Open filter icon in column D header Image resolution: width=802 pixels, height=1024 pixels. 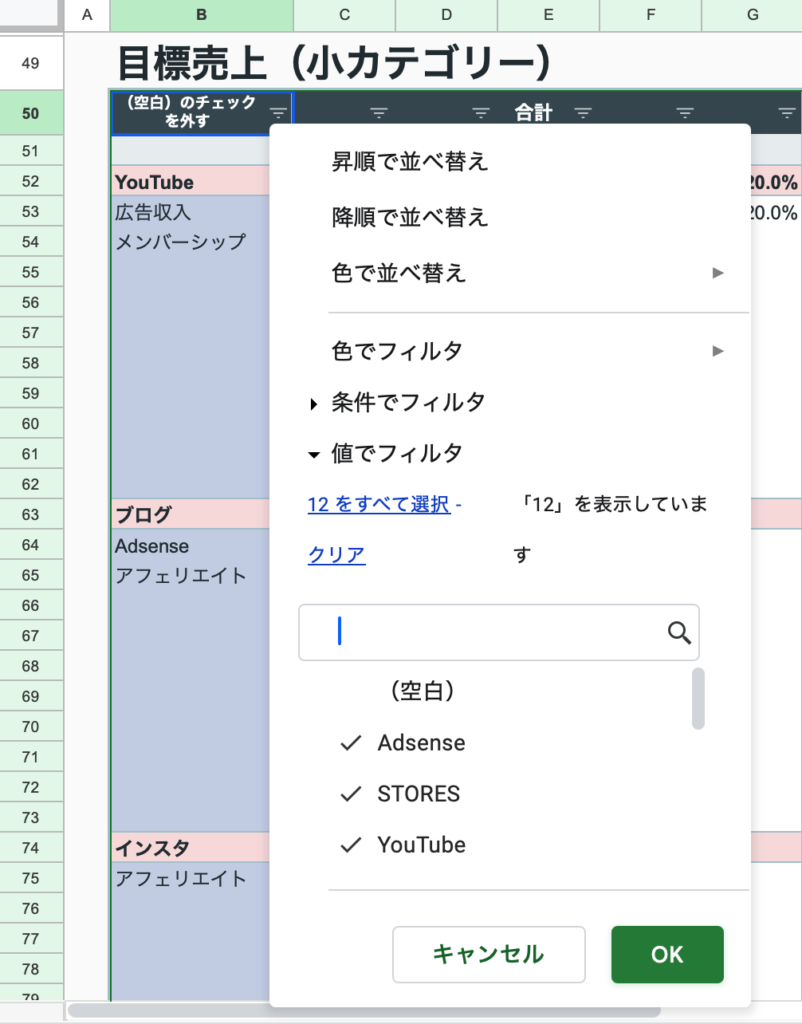(x=481, y=113)
